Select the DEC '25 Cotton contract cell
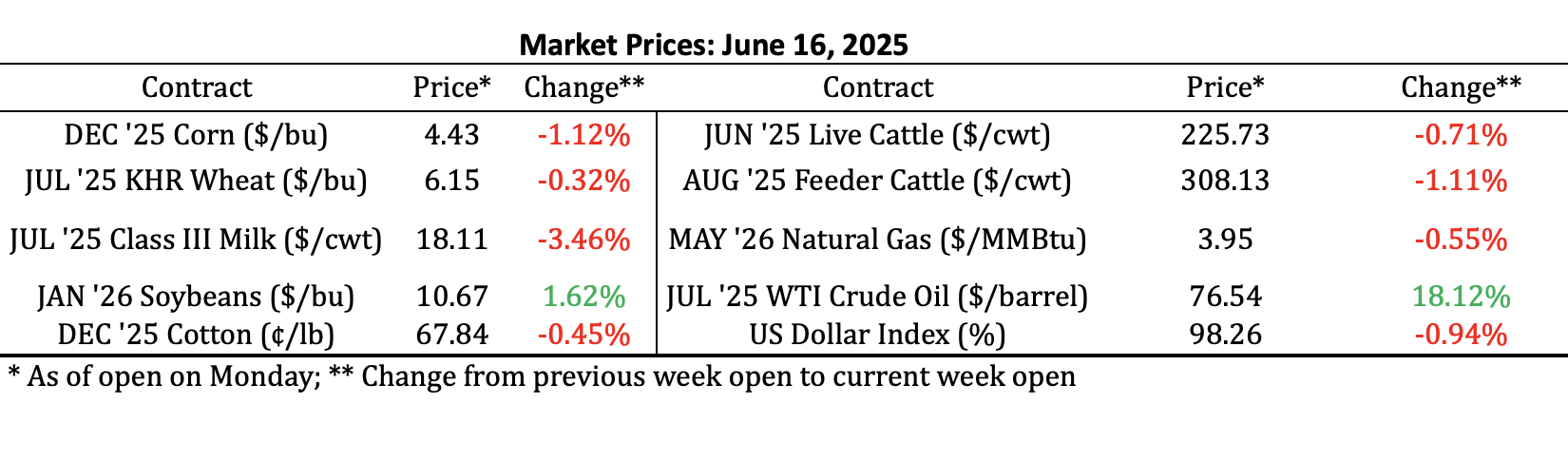The image size is (1568, 462). (196, 335)
